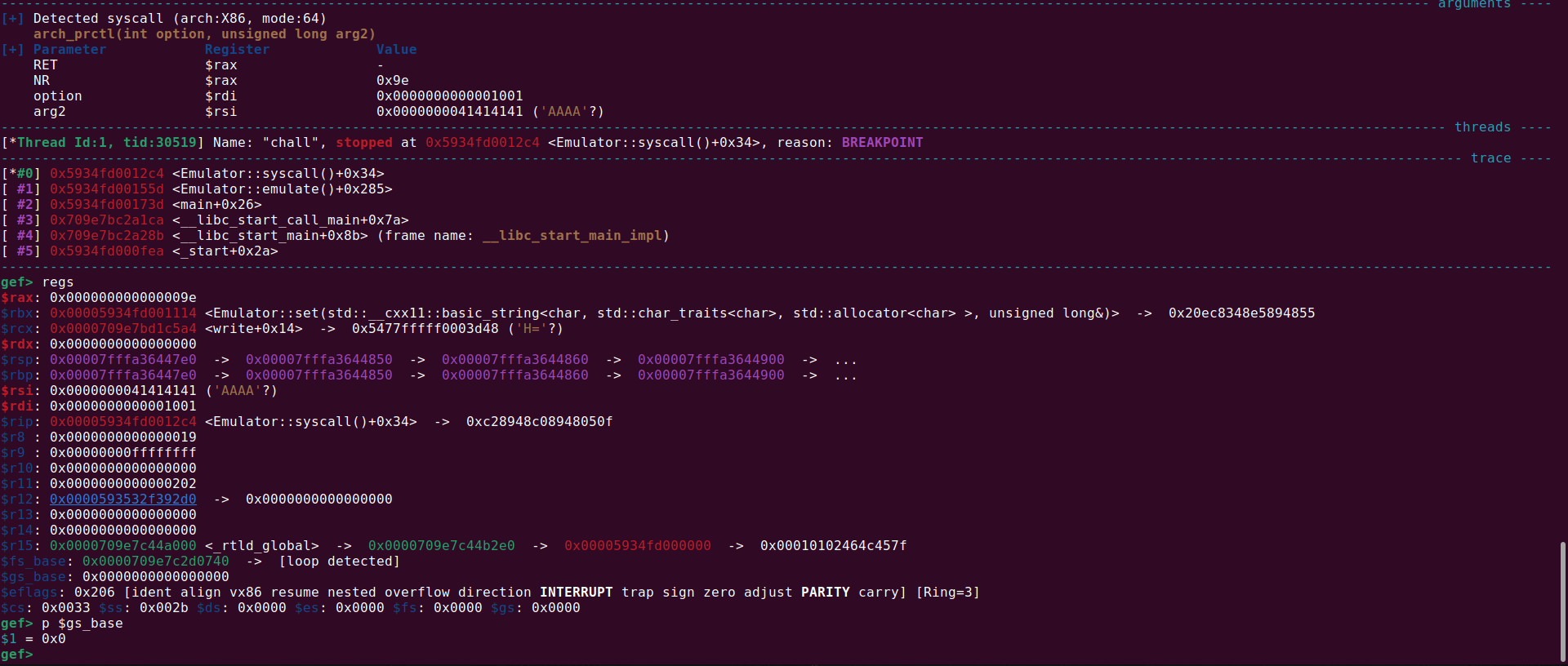The height and width of the screenshot is (666, 1568).
Task: Click $rax register value 0x000000000000009e
Action: click(122, 297)
